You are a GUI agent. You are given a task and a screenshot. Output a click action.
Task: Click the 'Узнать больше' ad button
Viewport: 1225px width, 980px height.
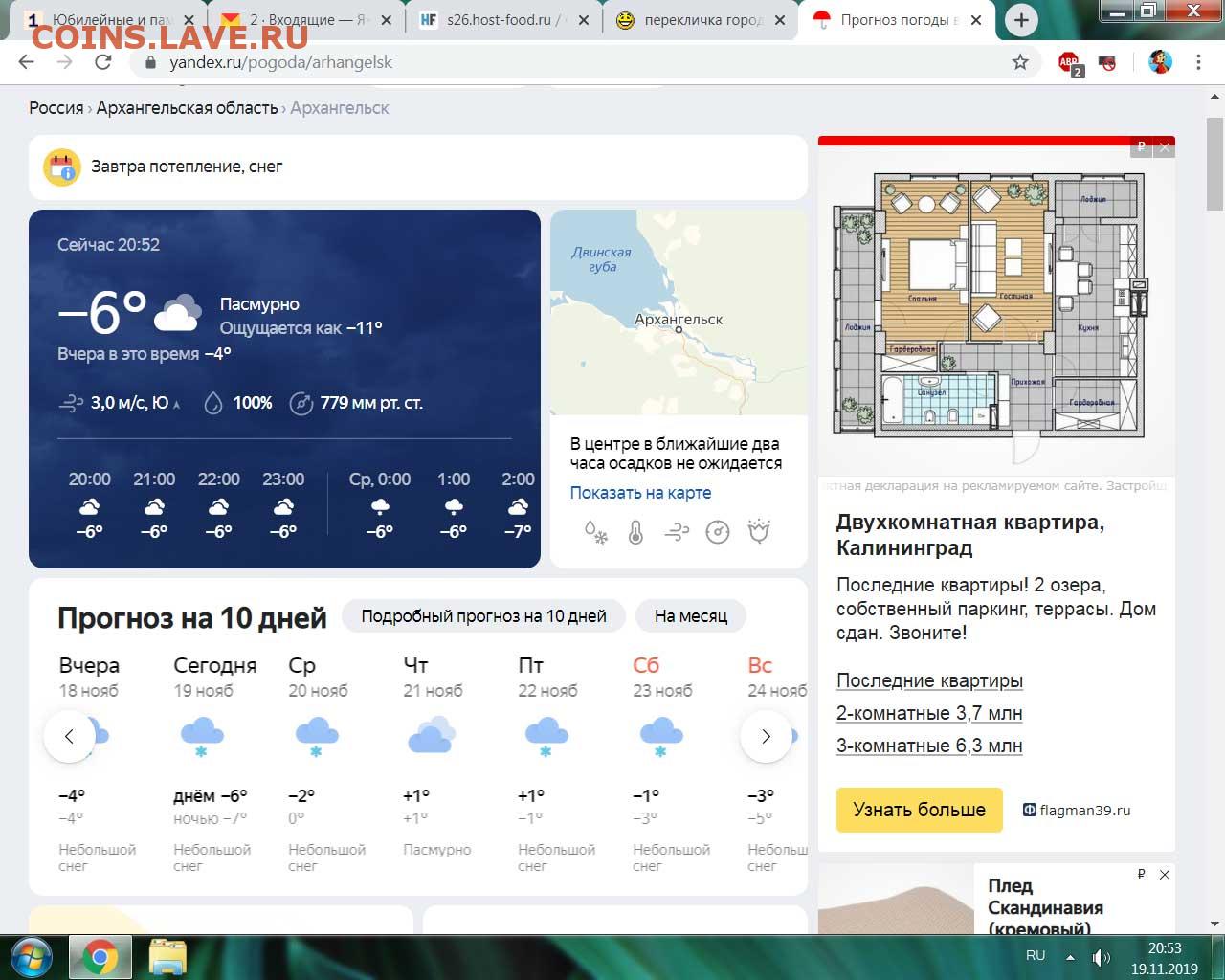pos(919,810)
